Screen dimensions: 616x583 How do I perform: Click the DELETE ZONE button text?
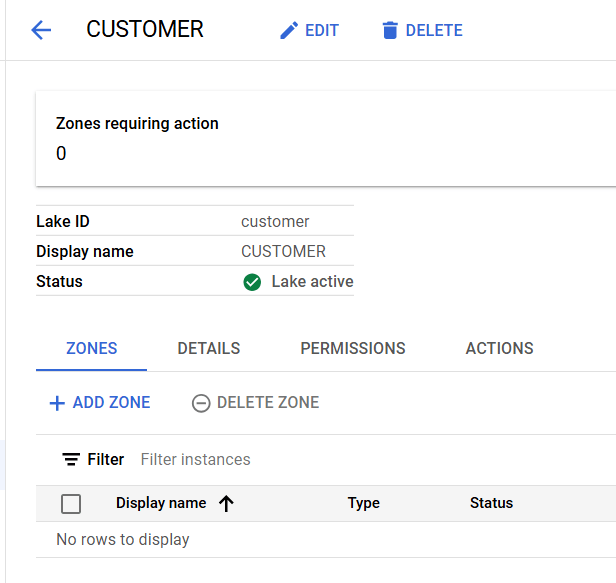(x=268, y=403)
